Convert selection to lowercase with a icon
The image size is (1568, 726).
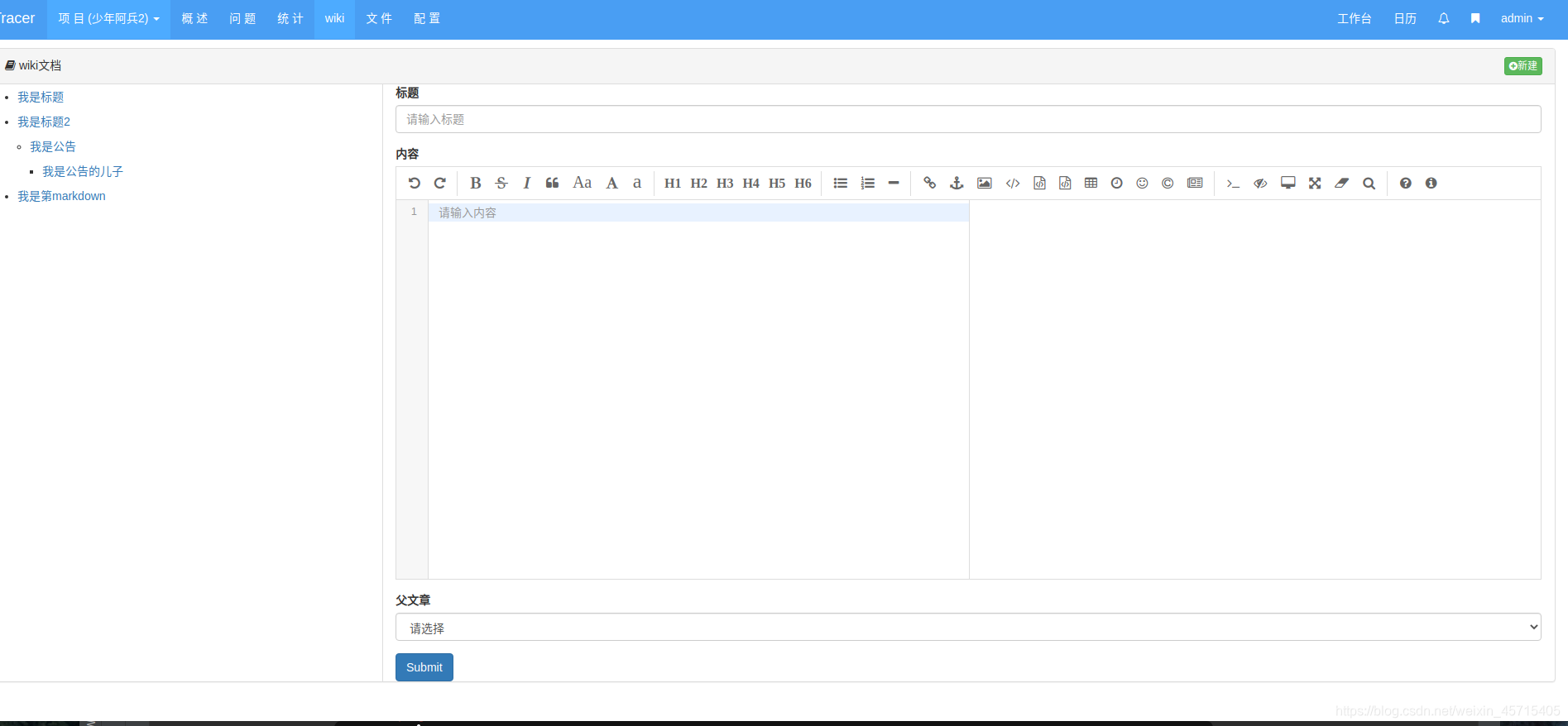tap(637, 184)
